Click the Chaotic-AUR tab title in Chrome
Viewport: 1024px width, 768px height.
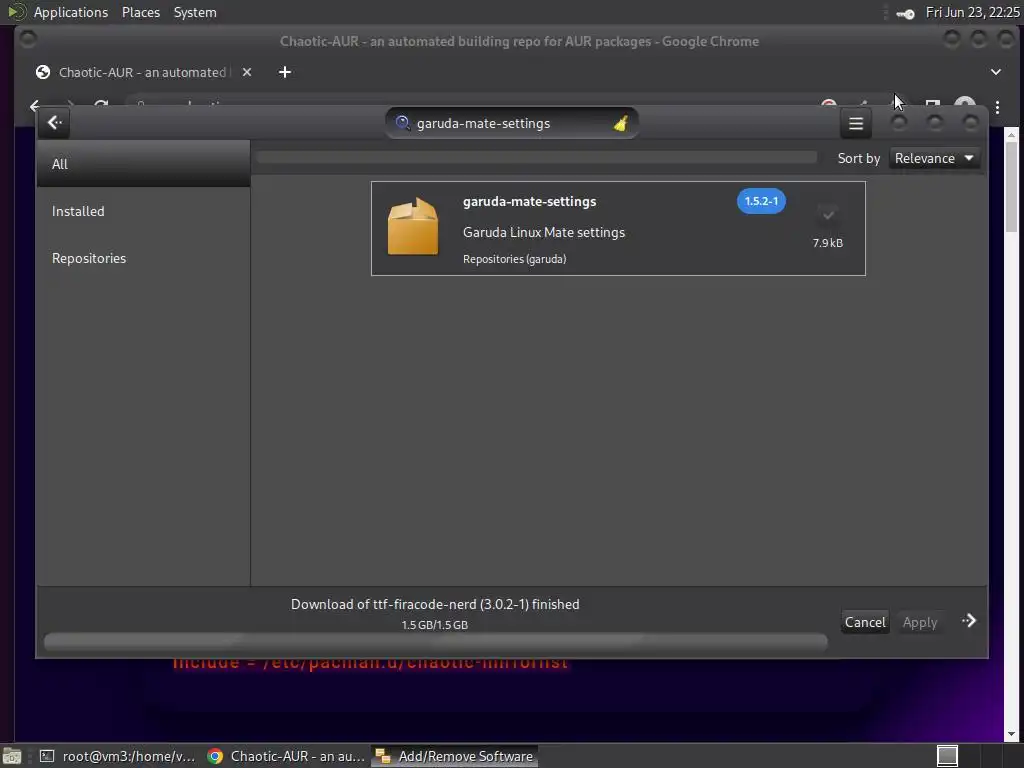[x=142, y=72]
